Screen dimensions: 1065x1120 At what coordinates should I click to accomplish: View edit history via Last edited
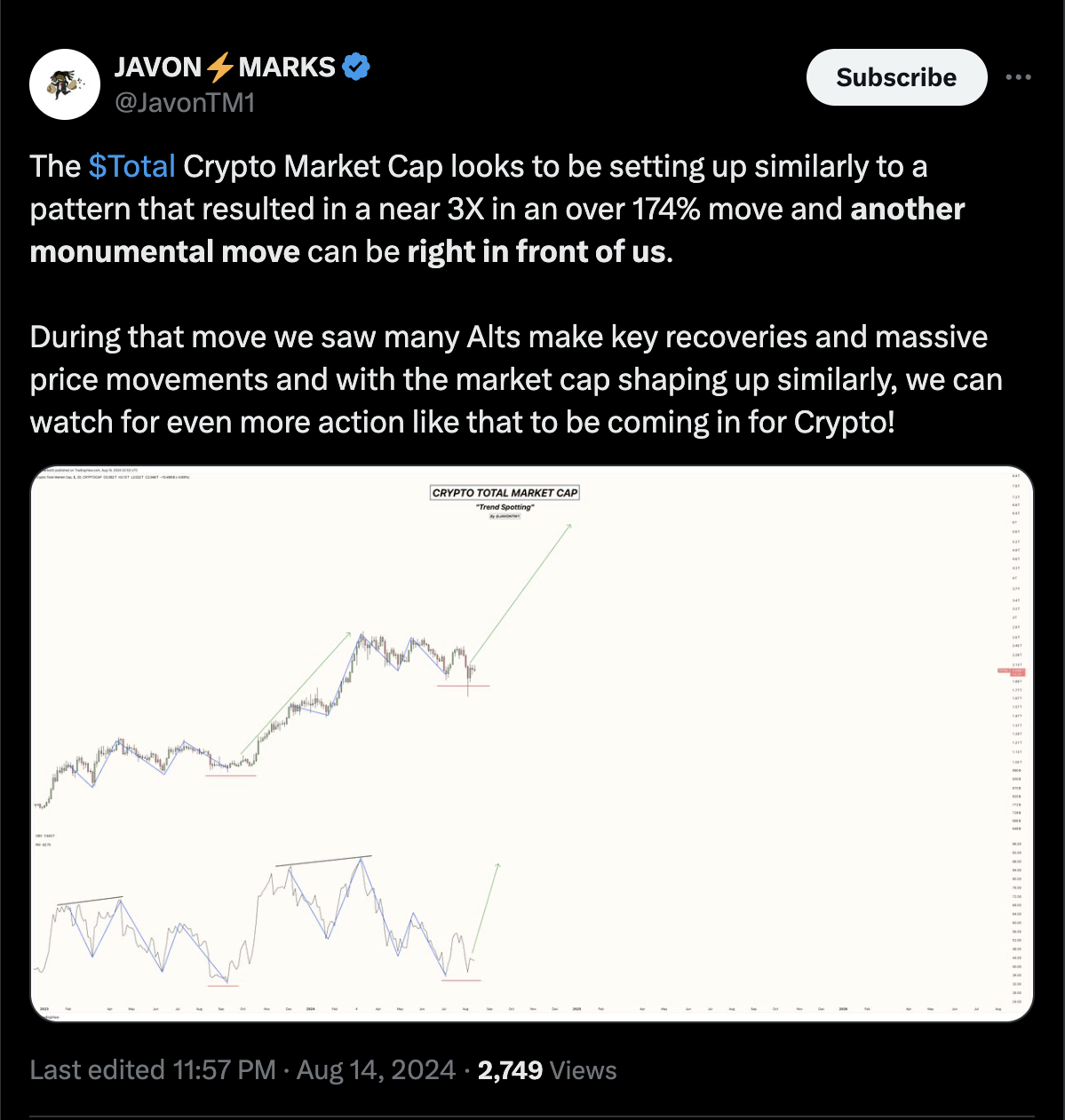[x=98, y=1069]
